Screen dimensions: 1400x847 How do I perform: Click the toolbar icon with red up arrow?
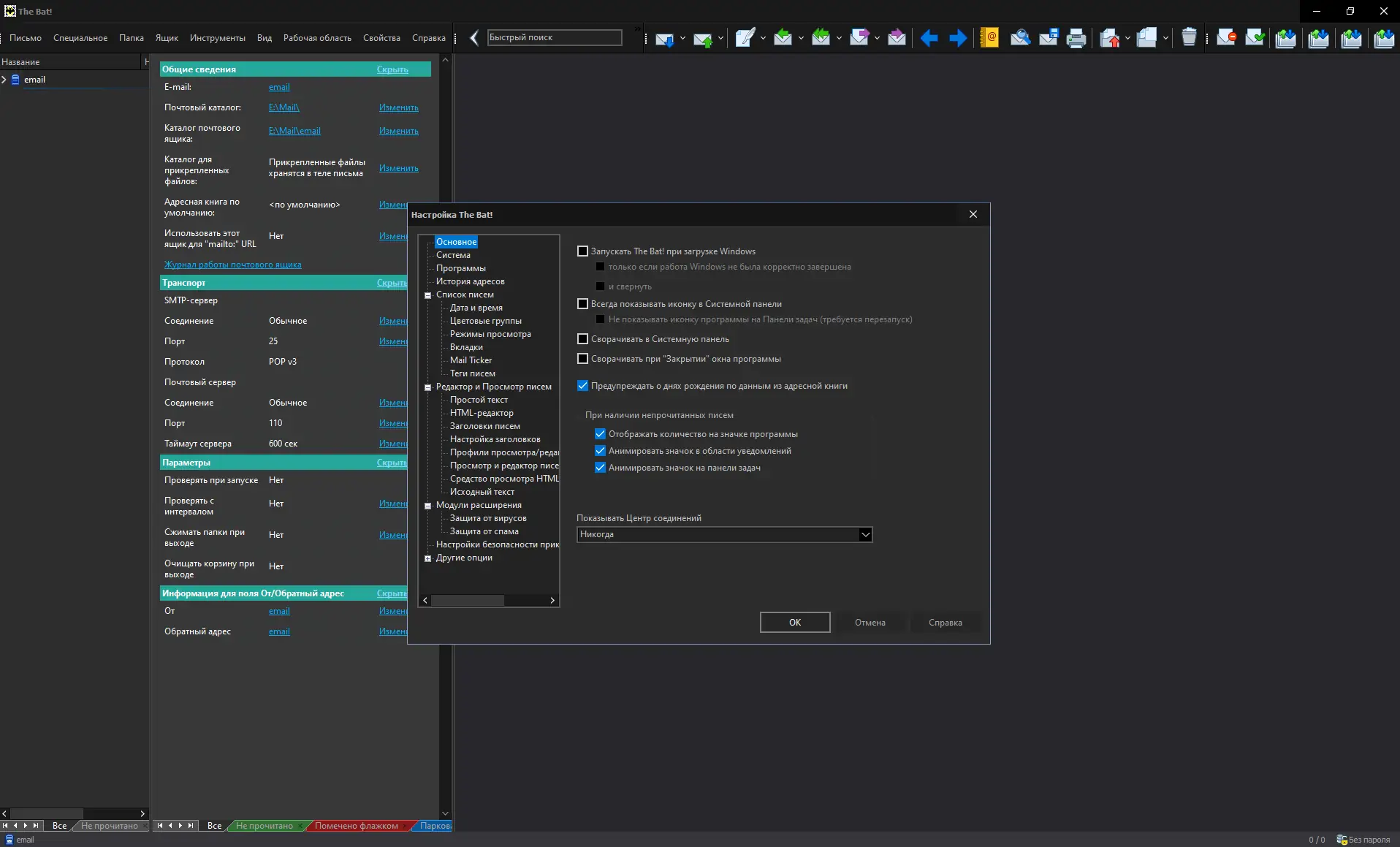[1110, 38]
